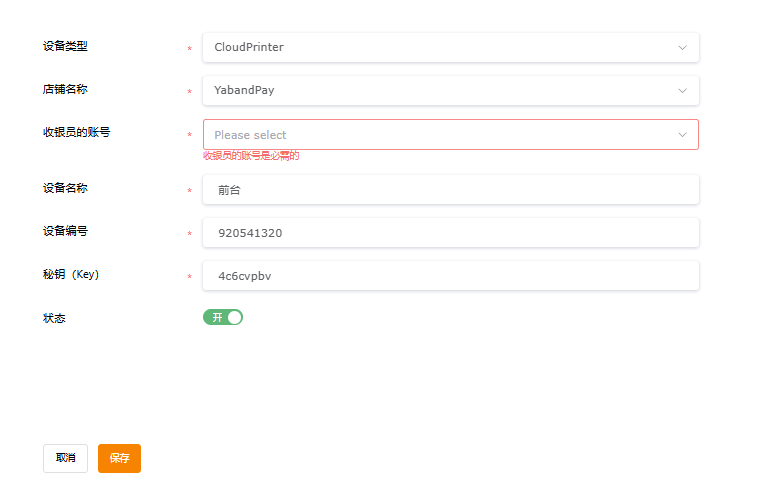
Task: Click the chevron arrow beside CloudPrinter
Action: [682, 48]
